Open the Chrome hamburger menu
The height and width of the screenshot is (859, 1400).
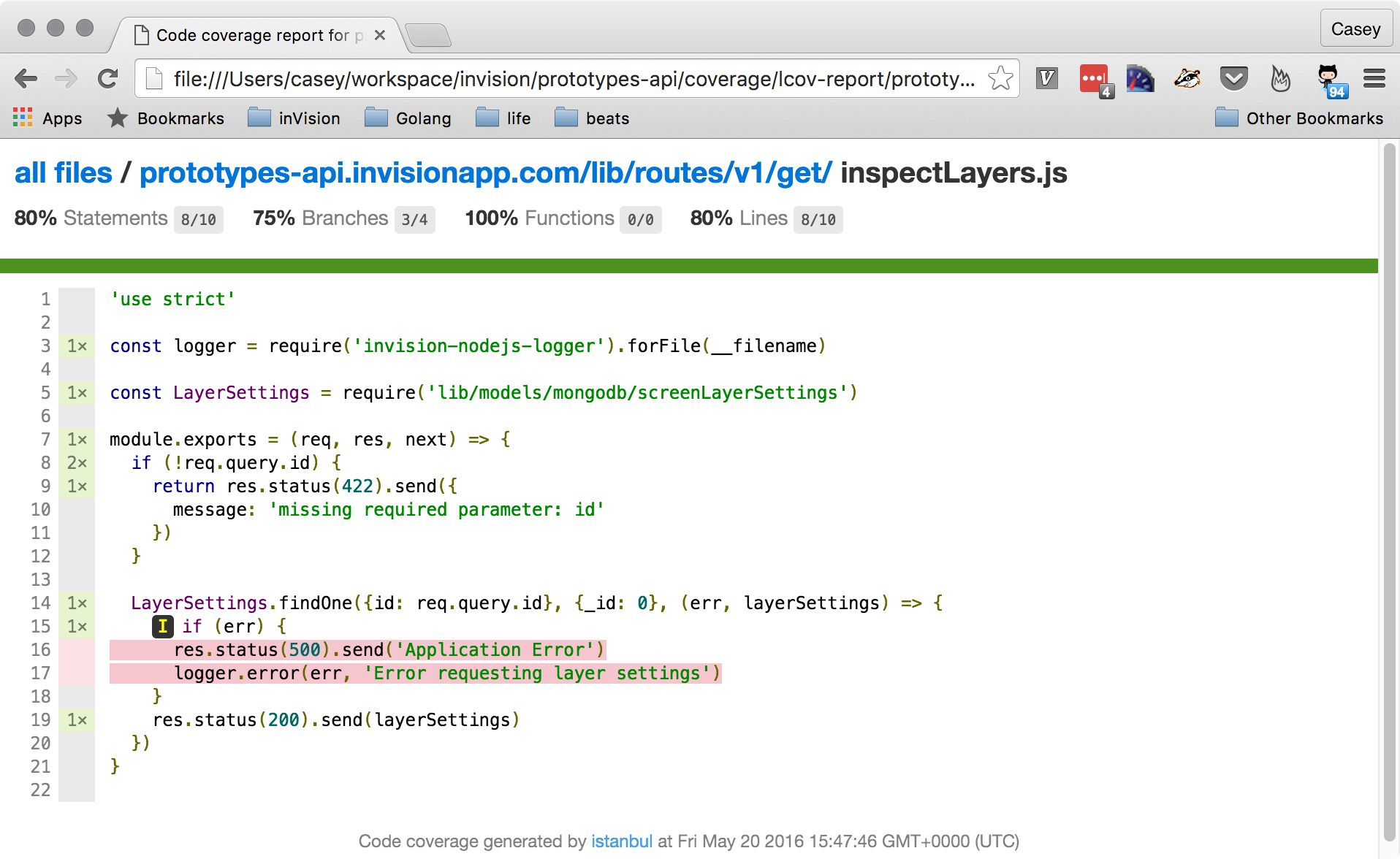(1374, 78)
